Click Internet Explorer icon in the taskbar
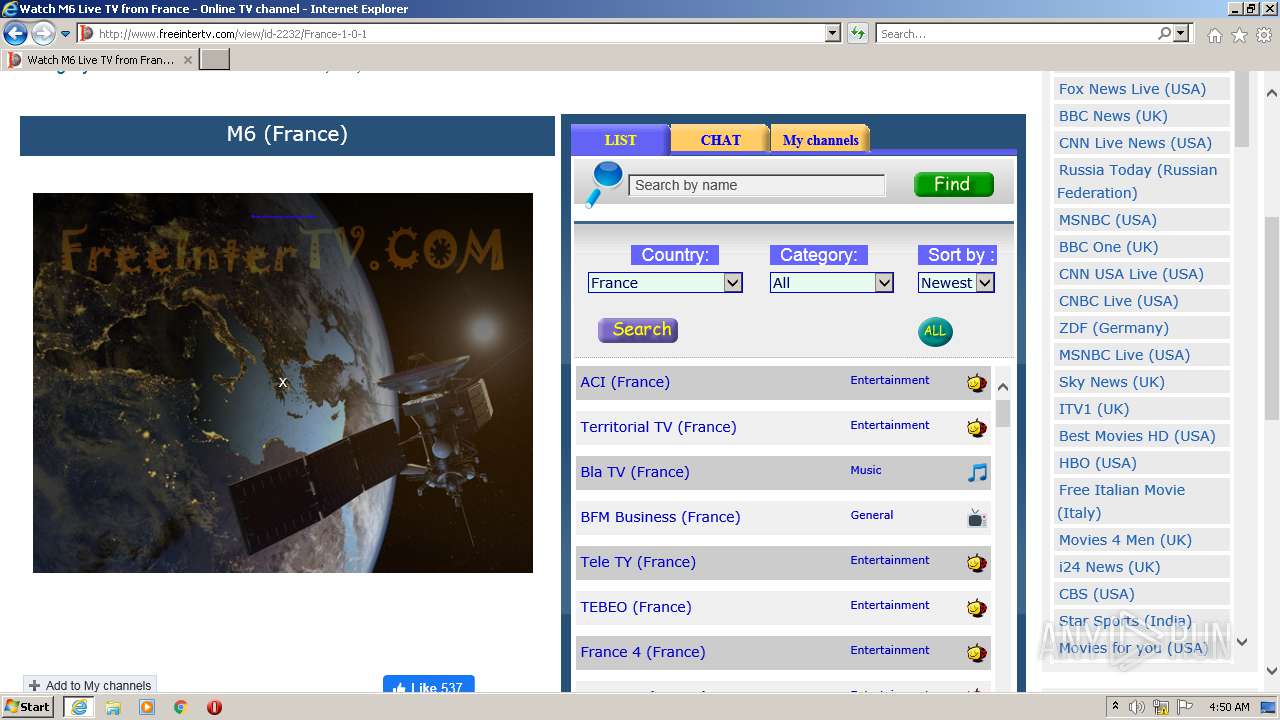The image size is (1280, 720). click(79, 707)
